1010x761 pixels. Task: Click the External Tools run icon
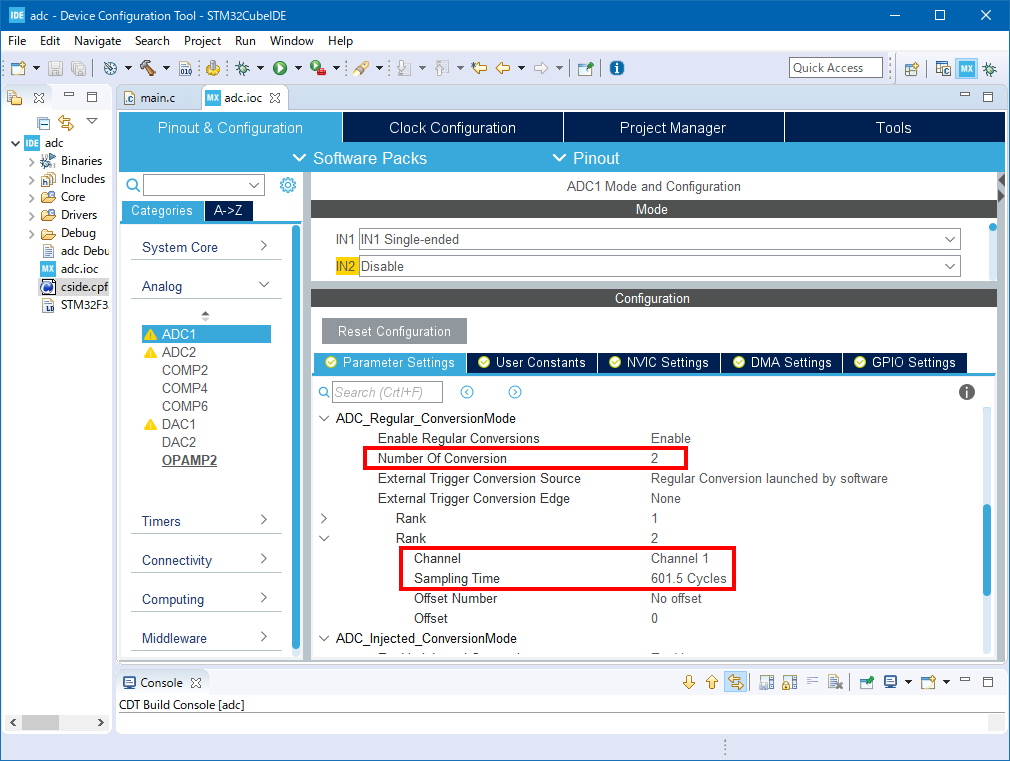pyautogui.click(x=318, y=68)
